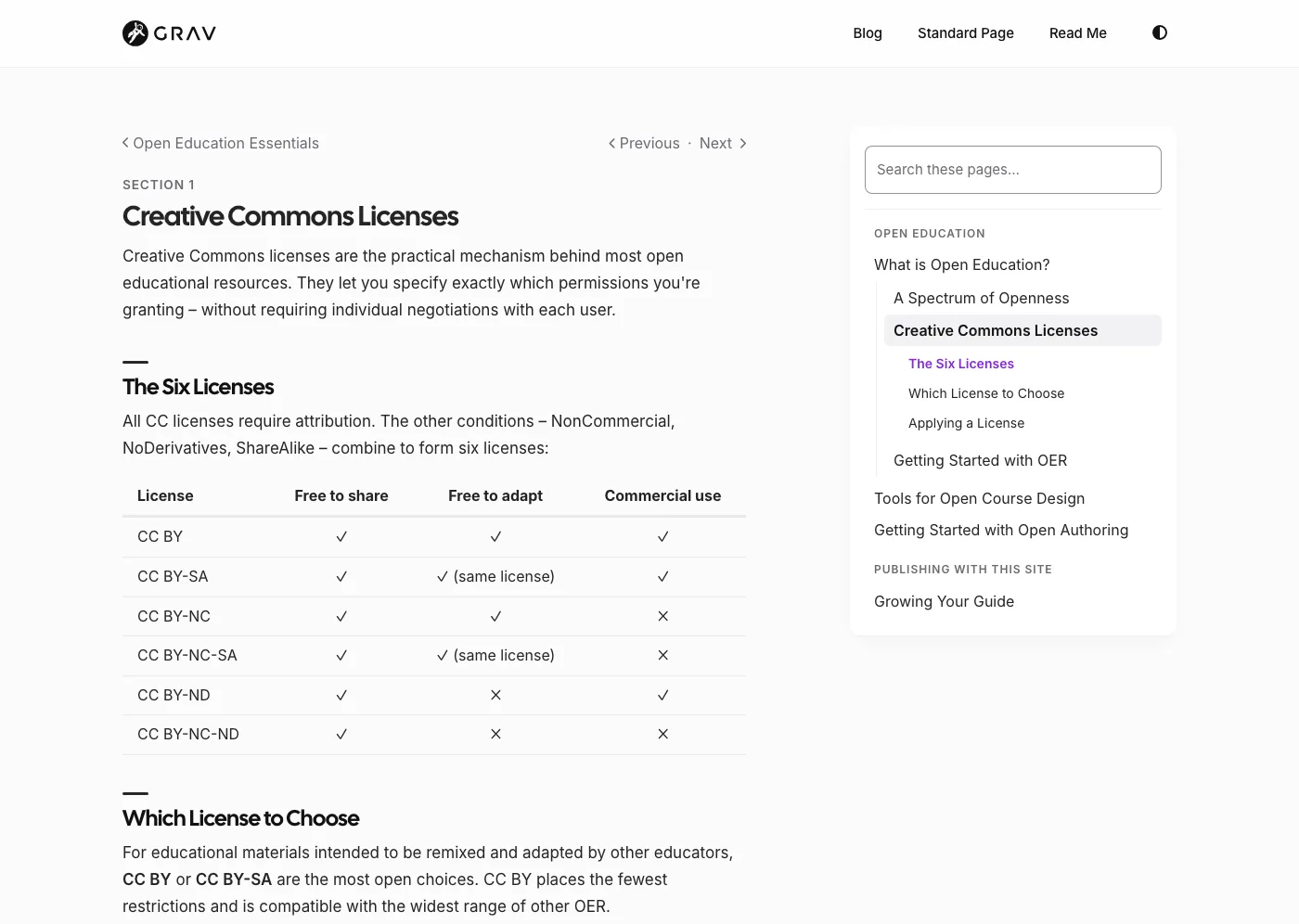Click the 'SECTION 1' label
The image size is (1299, 924).
[x=159, y=185]
